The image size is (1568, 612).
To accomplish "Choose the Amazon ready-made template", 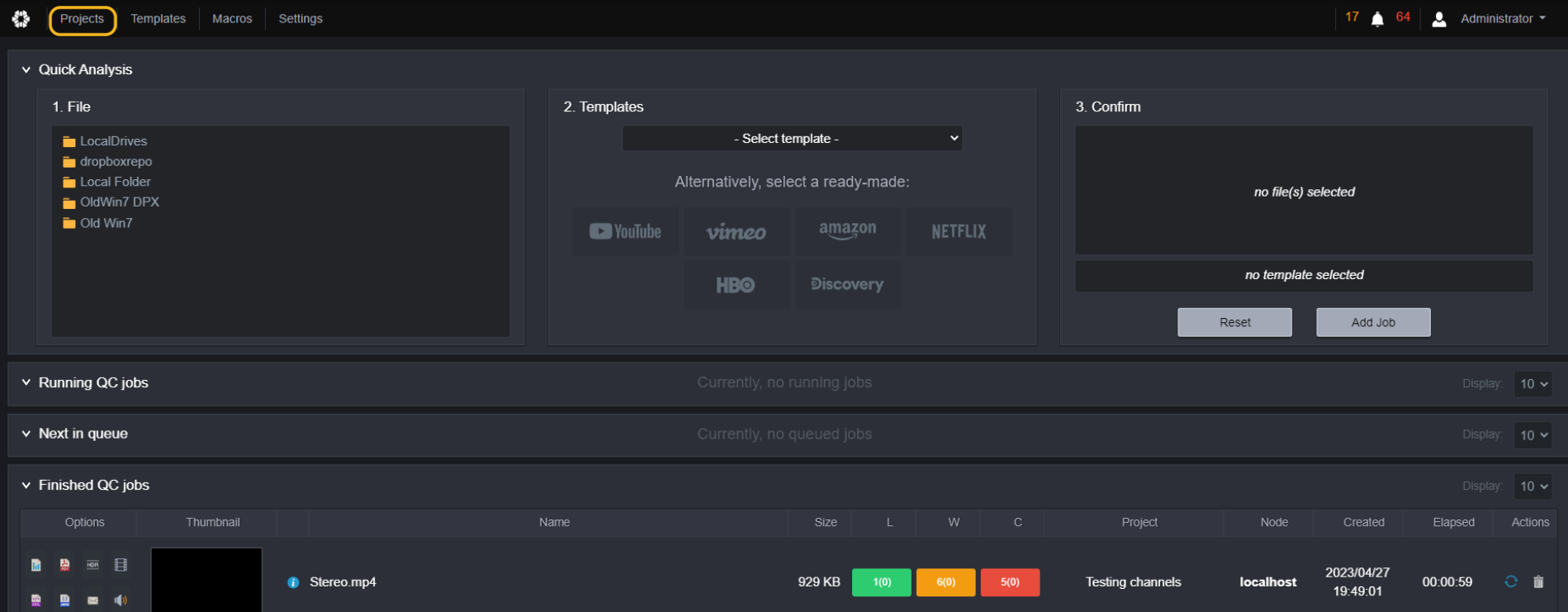I will click(x=848, y=231).
